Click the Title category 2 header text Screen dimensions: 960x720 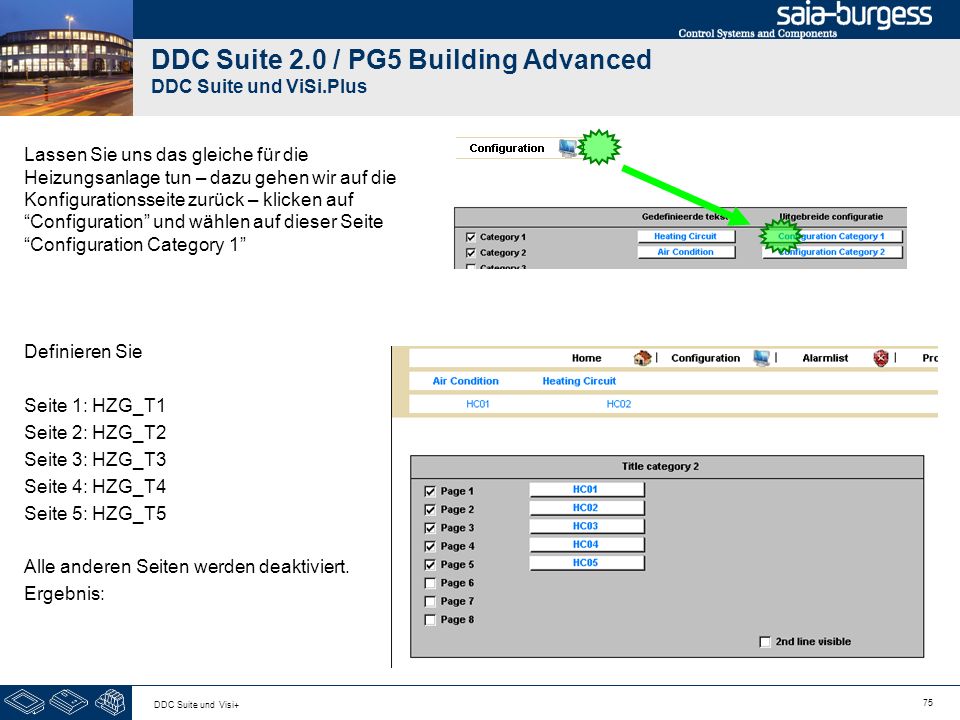[660, 467]
